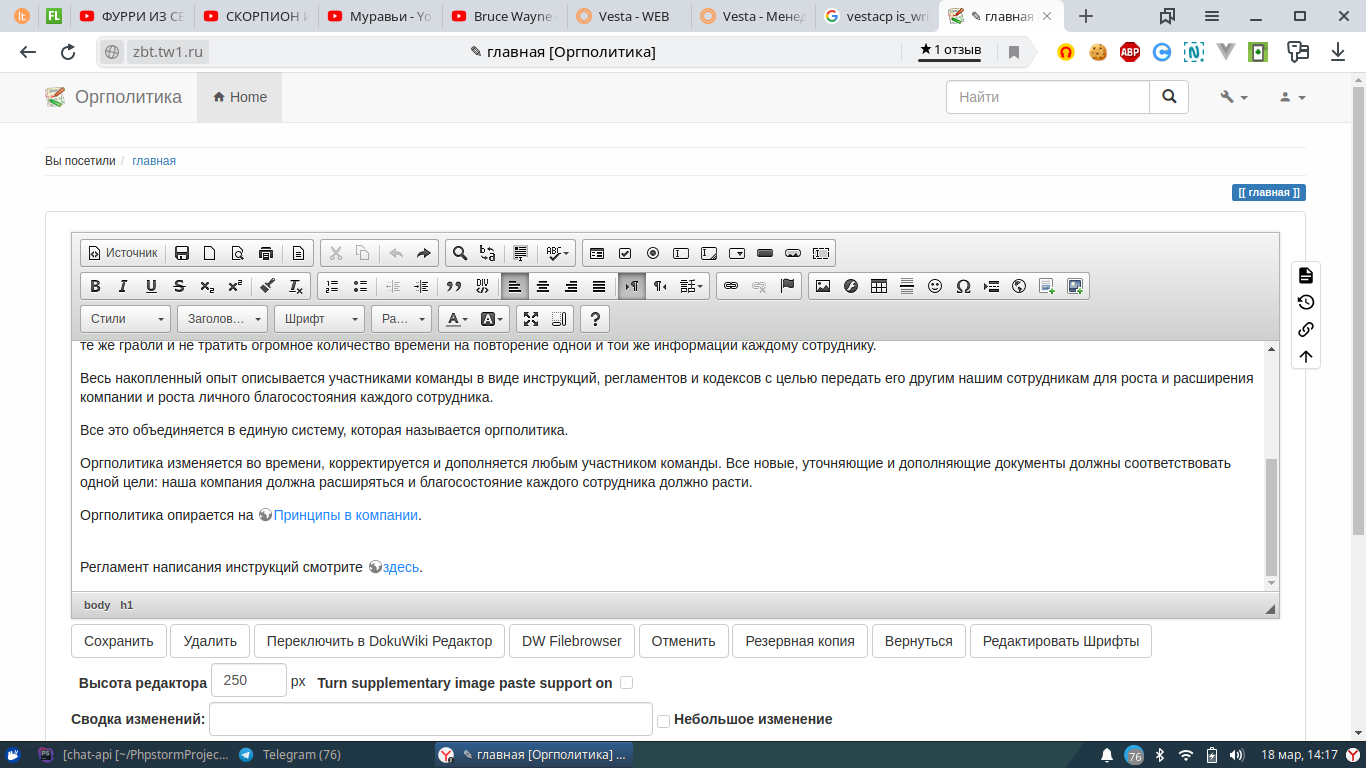The image size is (1366, 768).
Task: Switch to the Vesta - WEB tab
Action: tap(628, 16)
